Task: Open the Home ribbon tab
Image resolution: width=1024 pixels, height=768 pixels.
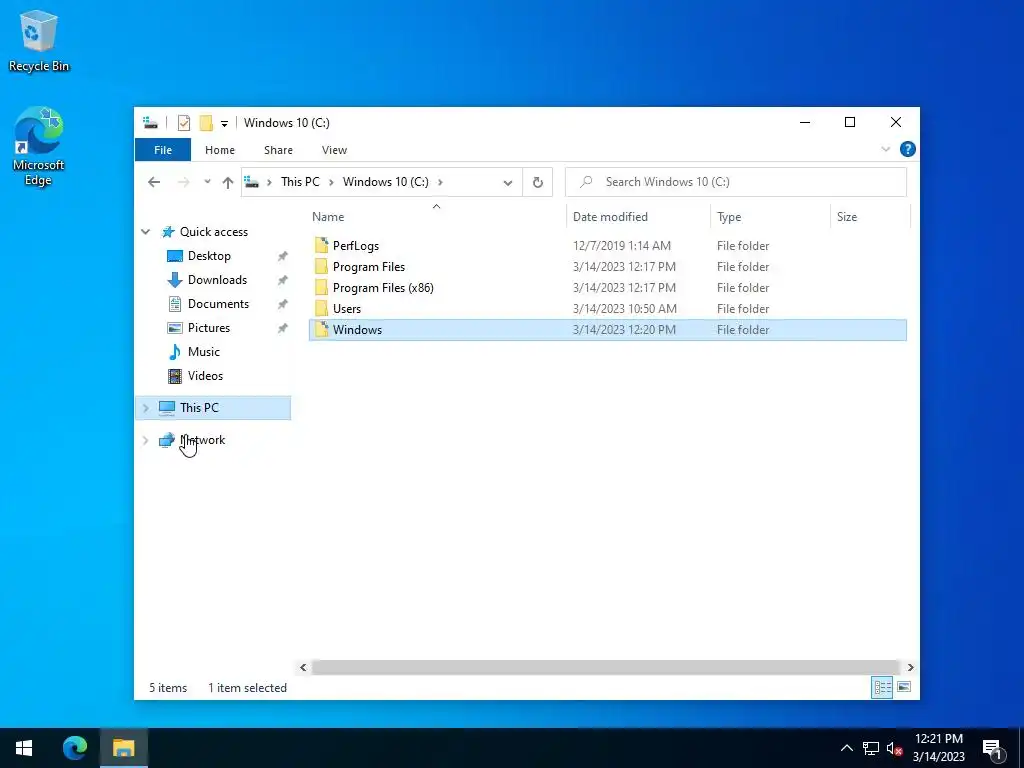Action: click(219, 150)
